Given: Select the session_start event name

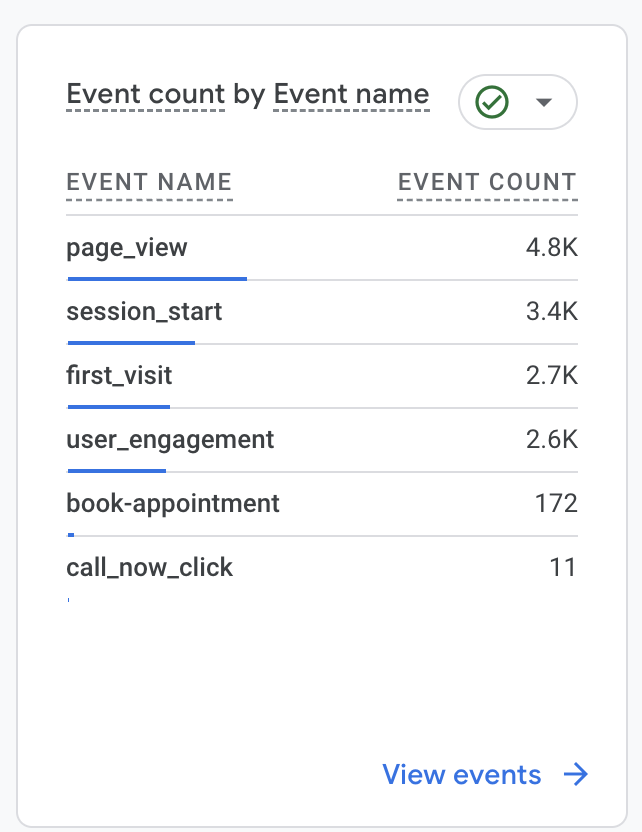Looking at the screenshot, I should 144,311.
